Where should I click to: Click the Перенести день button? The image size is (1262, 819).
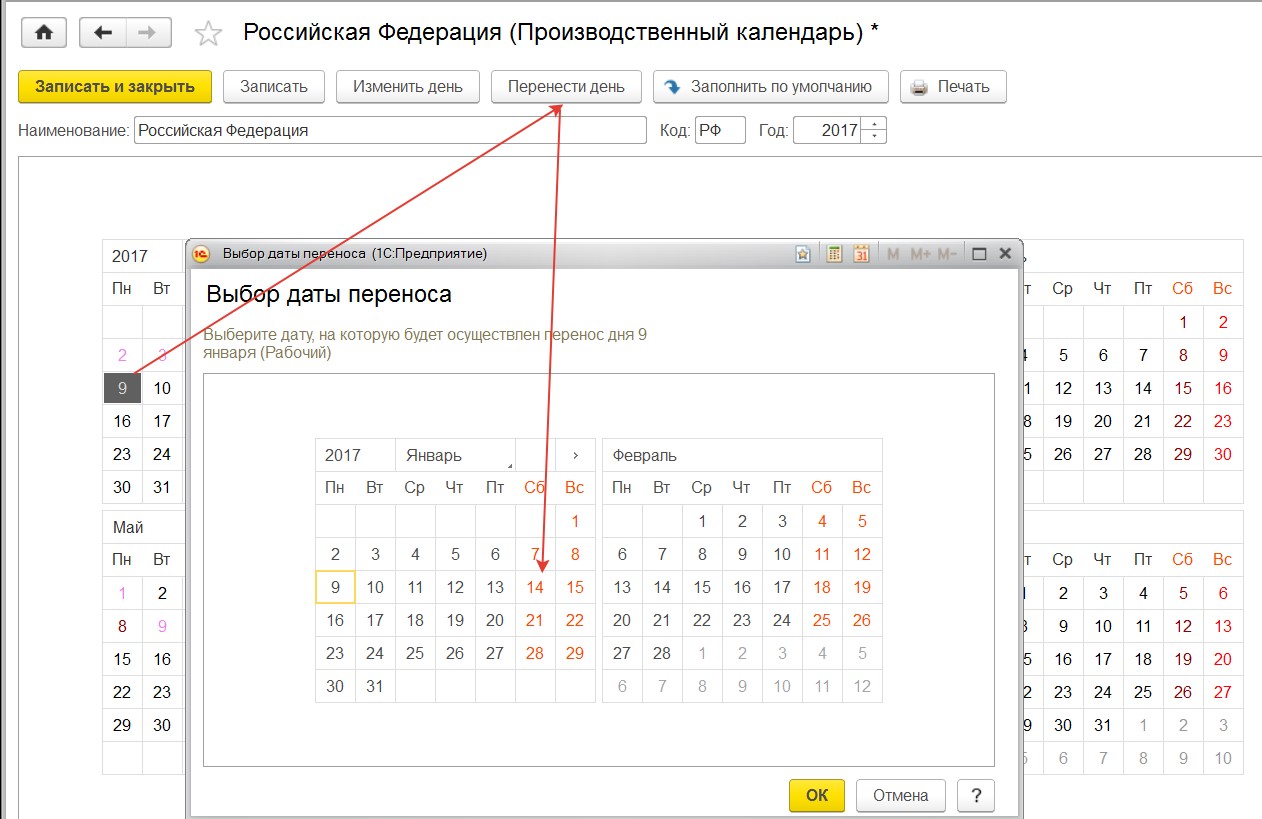click(x=566, y=86)
